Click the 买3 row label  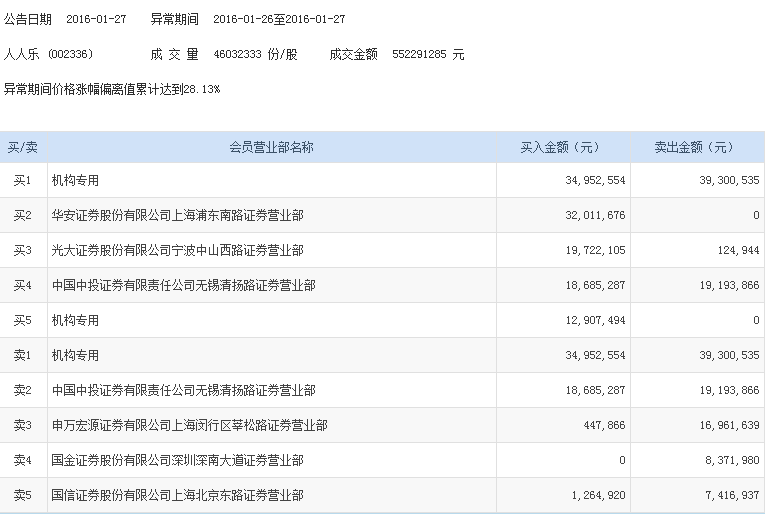click(23, 250)
